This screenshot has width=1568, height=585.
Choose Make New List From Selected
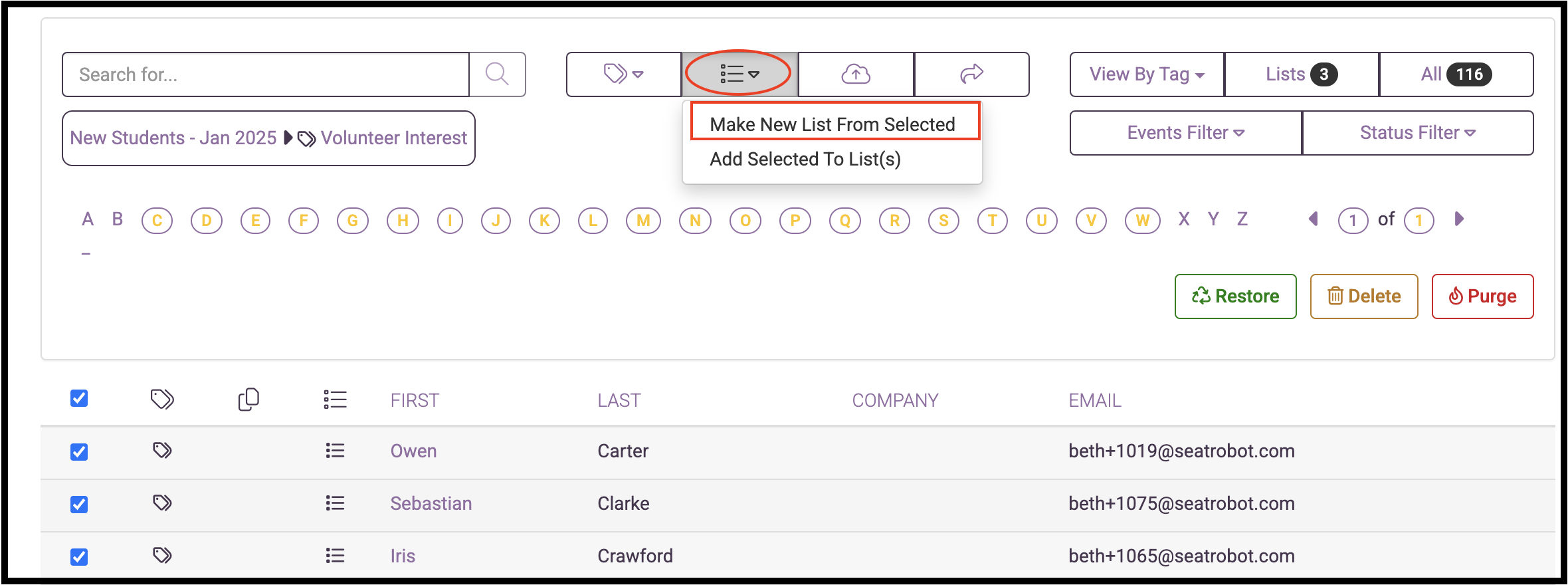(x=833, y=124)
